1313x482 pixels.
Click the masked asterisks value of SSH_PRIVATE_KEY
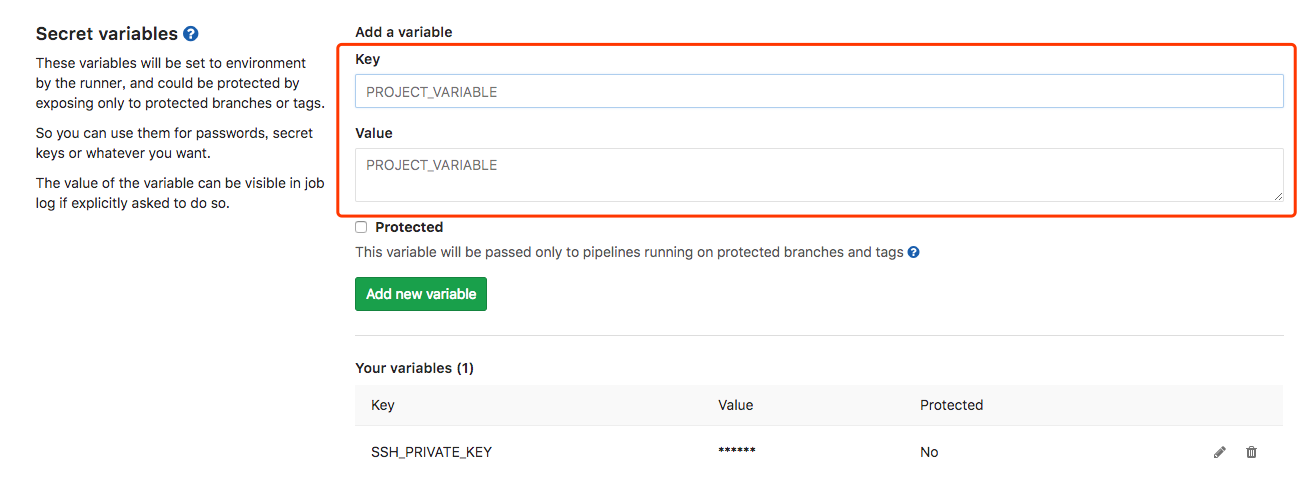[x=737, y=451]
